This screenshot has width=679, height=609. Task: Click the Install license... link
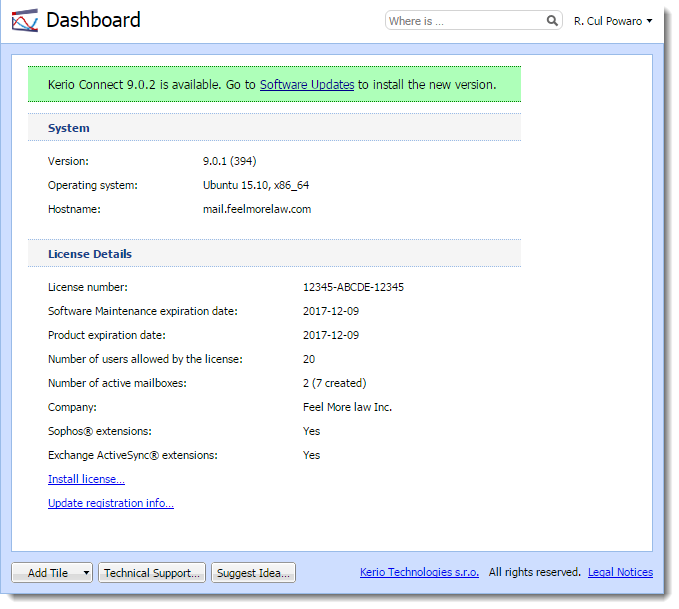tap(86, 479)
